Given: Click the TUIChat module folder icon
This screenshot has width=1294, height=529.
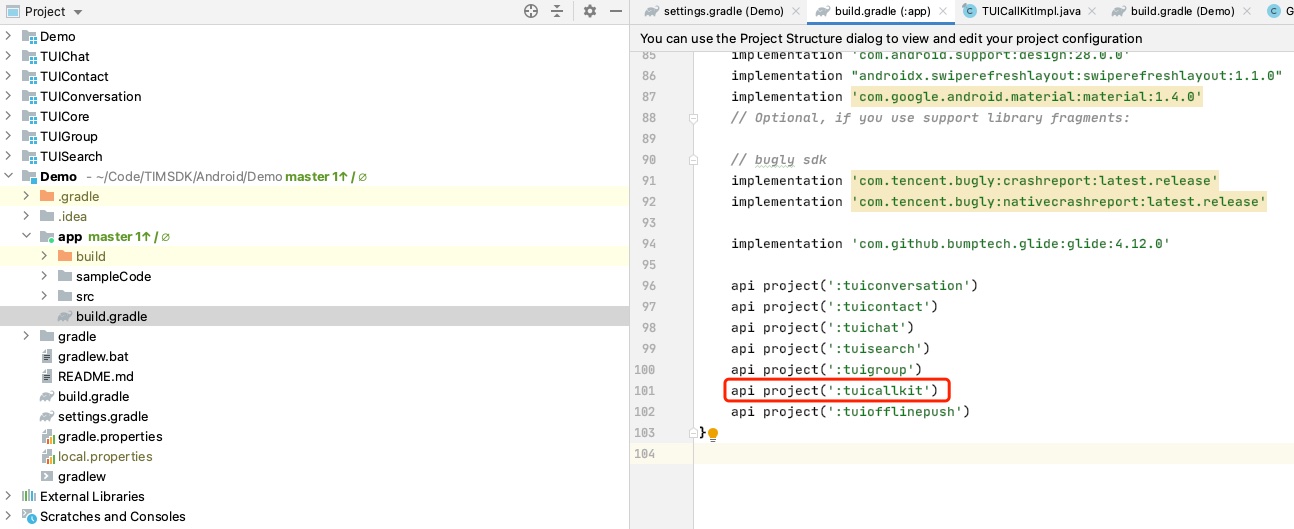Looking at the screenshot, I should [29, 57].
